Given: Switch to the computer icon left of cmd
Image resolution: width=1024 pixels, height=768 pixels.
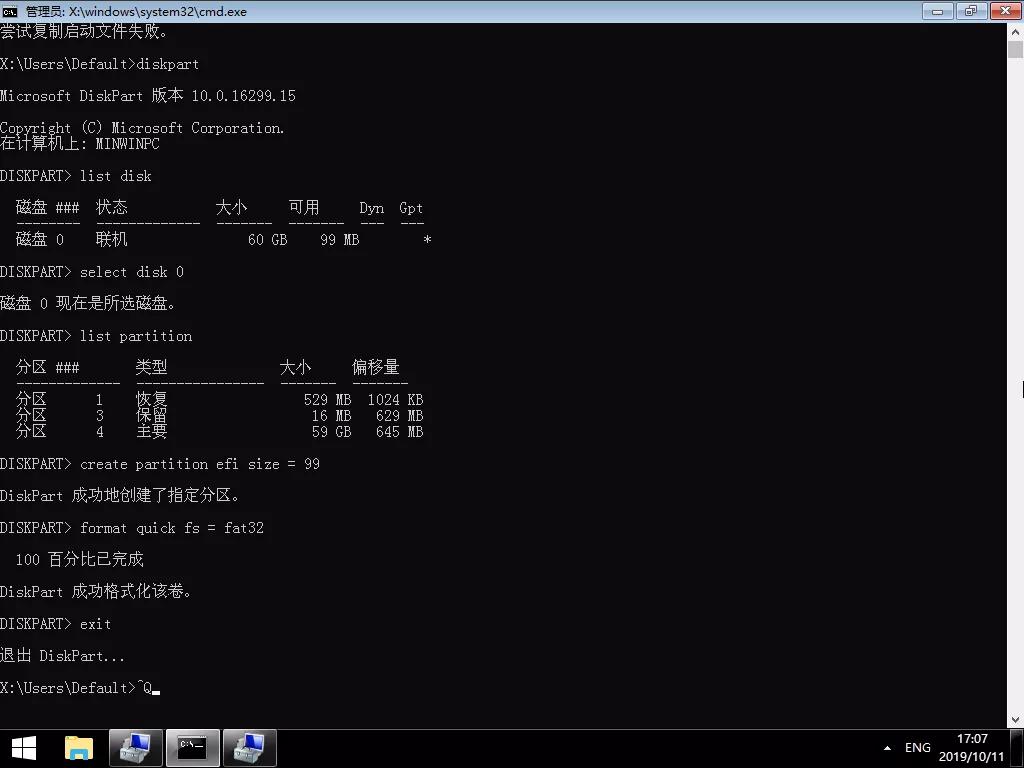Looking at the screenshot, I should 135,747.
